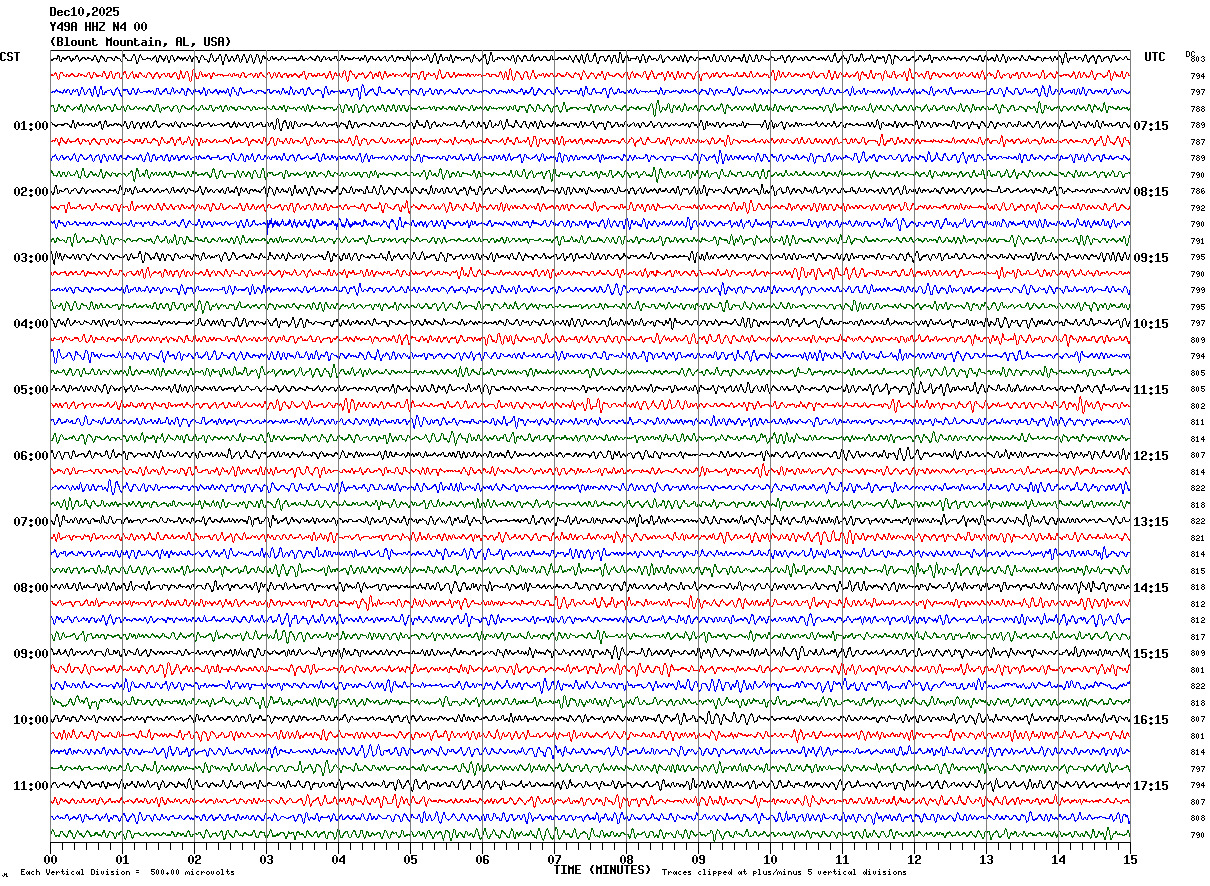1210x886 pixels.
Task: Click the 17:15 UTC time label
Action: [1151, 786]
